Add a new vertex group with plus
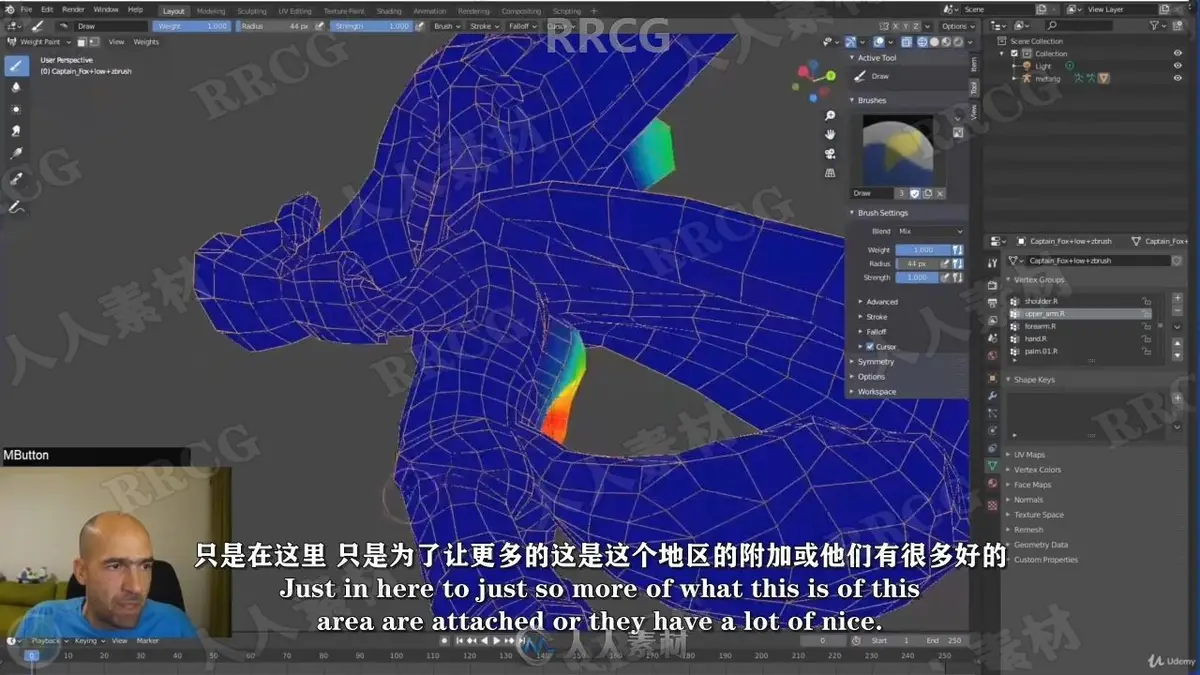This screenshot has height=675, width=1200. (1177, 299)
